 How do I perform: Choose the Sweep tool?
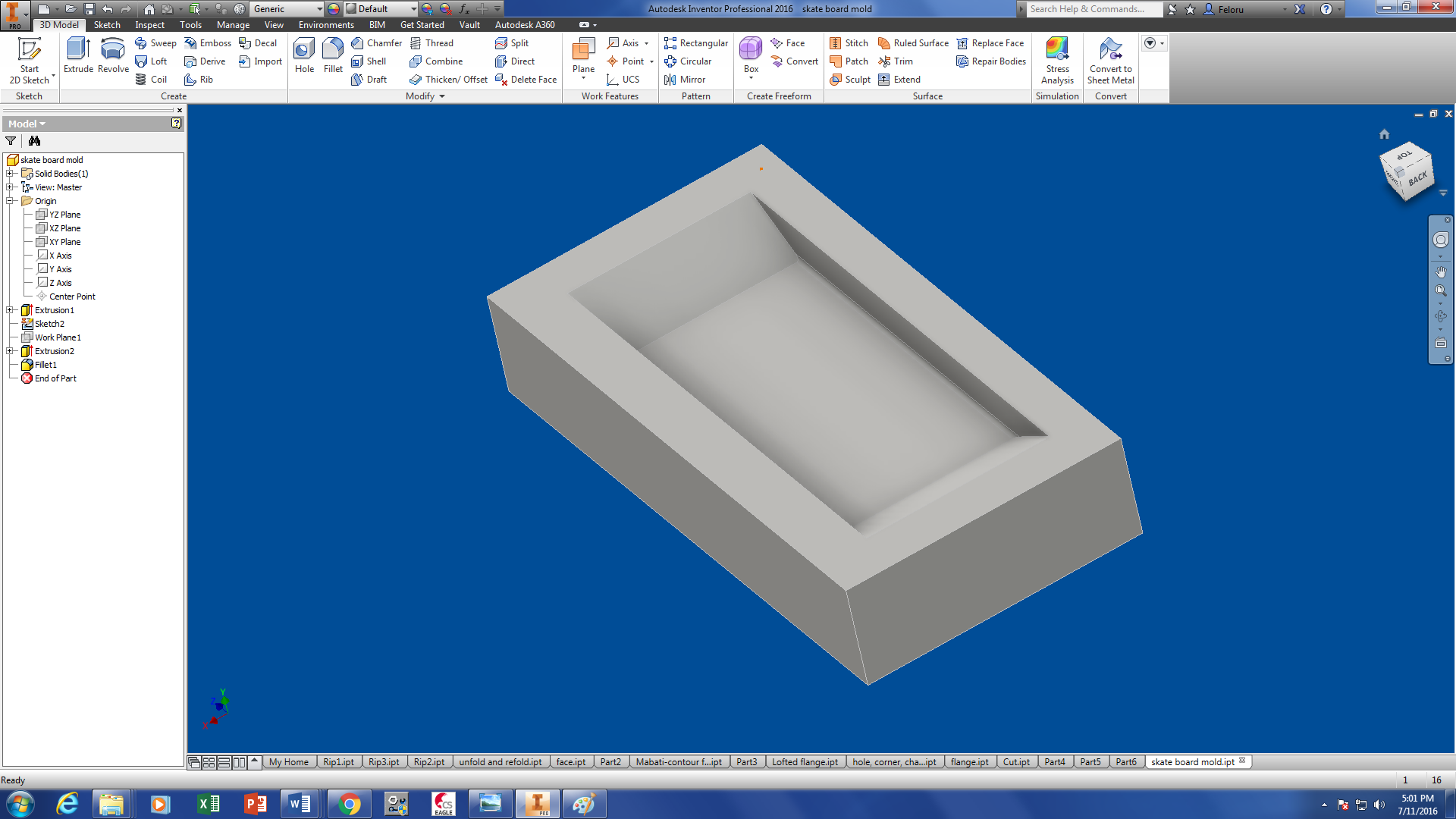click(155, 43)
